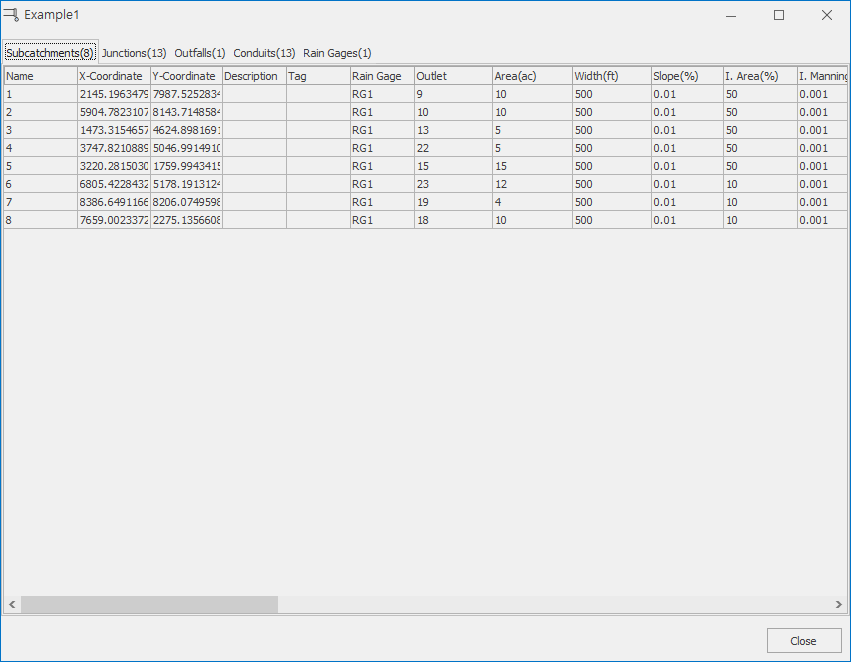The width and height of the screenshot is (851, 662).
Task: Select I. Manning 0.001 cell in row 4
Action: click(x=822, y=148)
